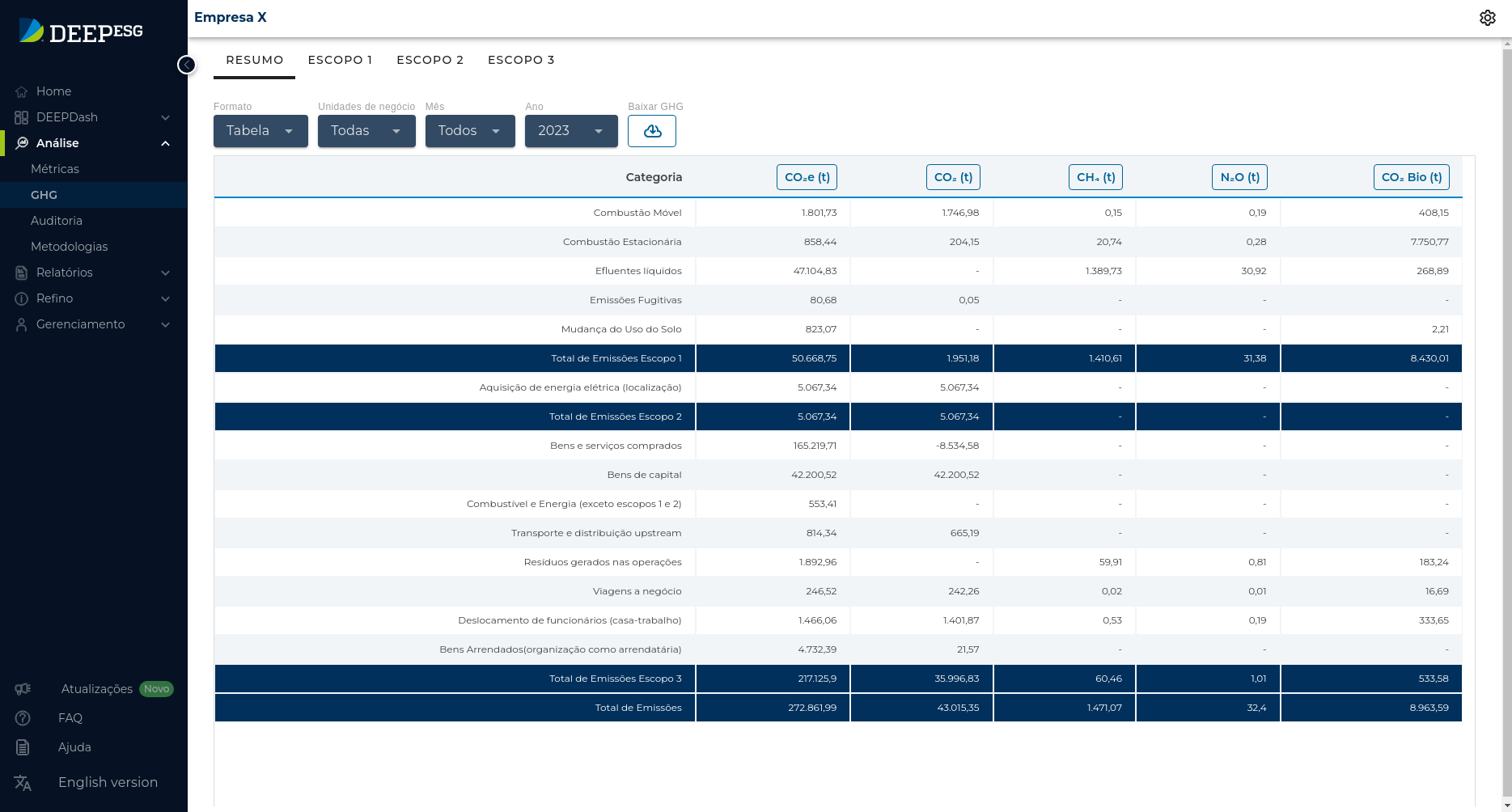The height and width of the screenshot is (812, 1512).
Task: Click the FAQ question mark icon
Action: click(x=23, y=718)
